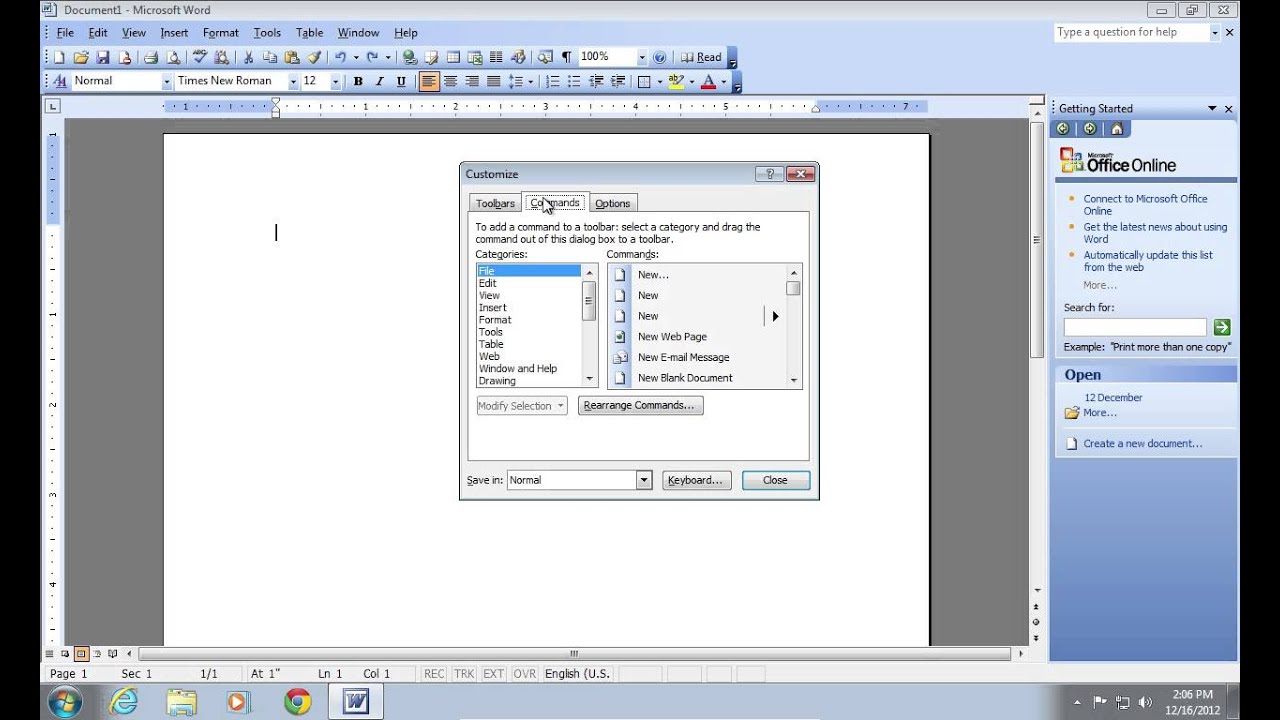Switch to Options tab in Customize dialog
The height and width of the screenshot is (720, 1280).
[x=613, y=203]
